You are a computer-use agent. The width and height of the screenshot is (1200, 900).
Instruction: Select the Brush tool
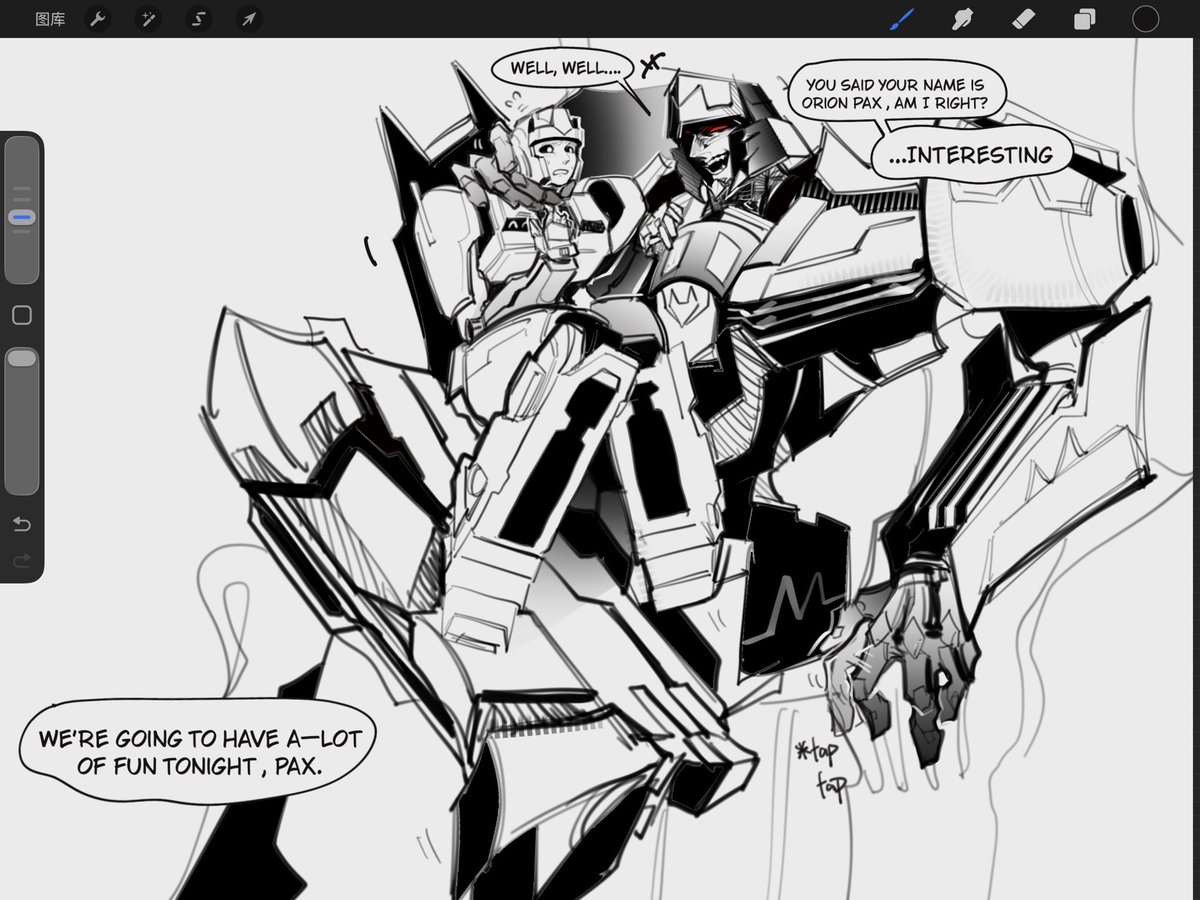[902, 19]
